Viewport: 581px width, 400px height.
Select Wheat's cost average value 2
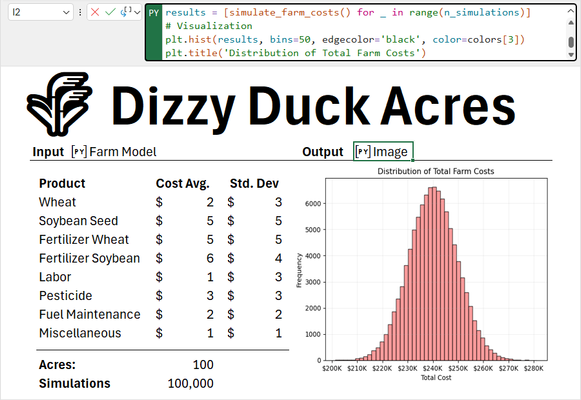[210, 202]
